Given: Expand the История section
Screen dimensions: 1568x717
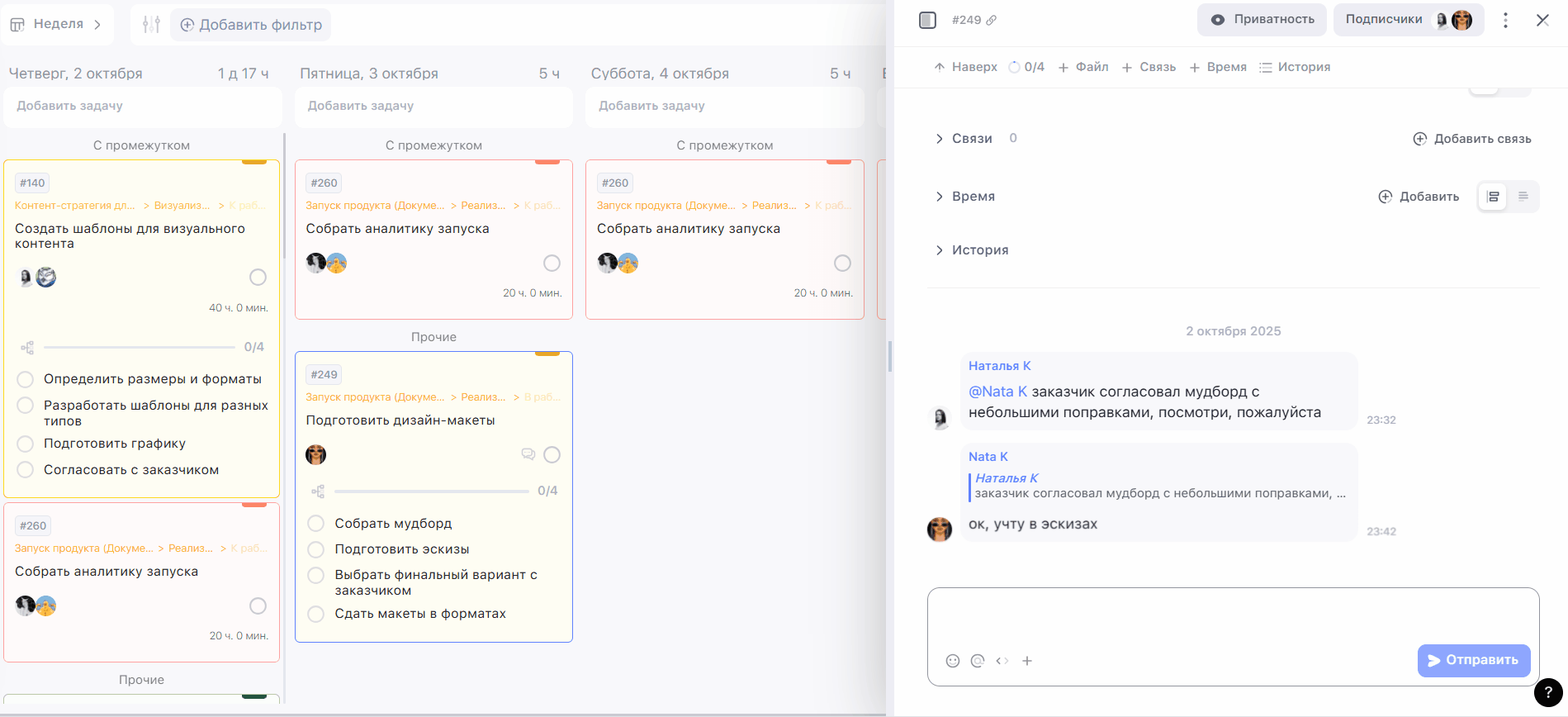Looking at the screenshot, I should click(939, 250).
